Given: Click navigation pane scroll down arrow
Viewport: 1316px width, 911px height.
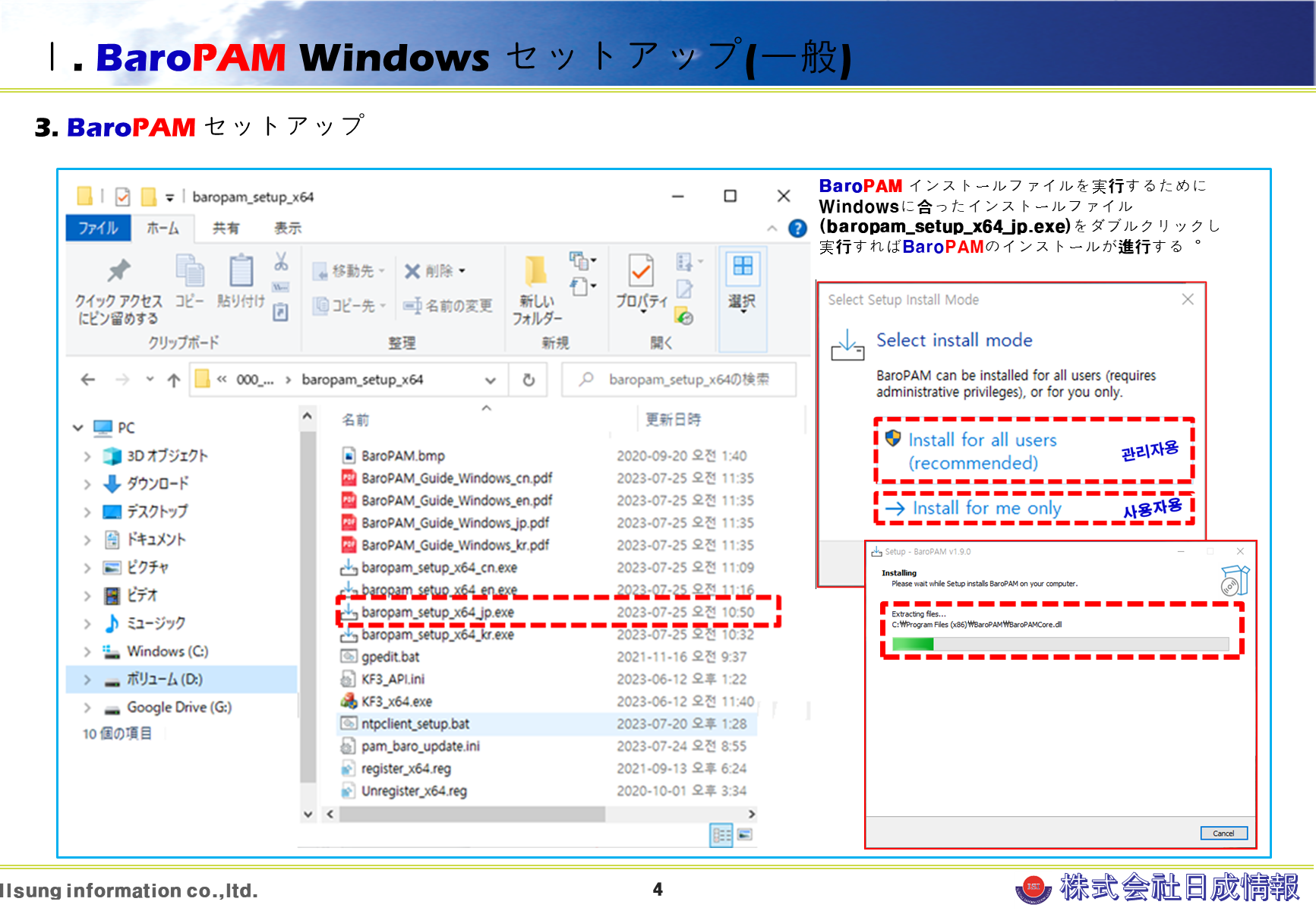Looking at the screenshot, I should click(308, 814).
